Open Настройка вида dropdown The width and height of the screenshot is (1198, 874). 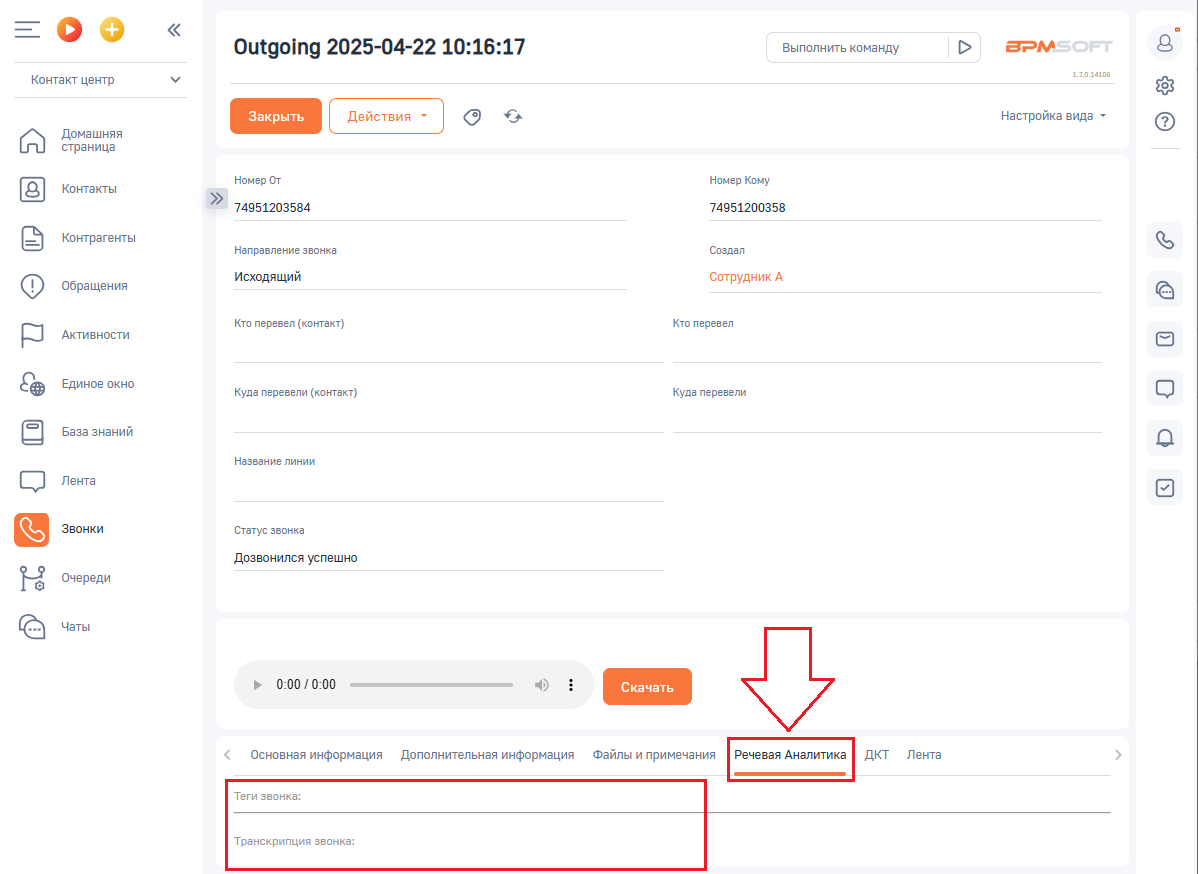(x=1053, y=115)
